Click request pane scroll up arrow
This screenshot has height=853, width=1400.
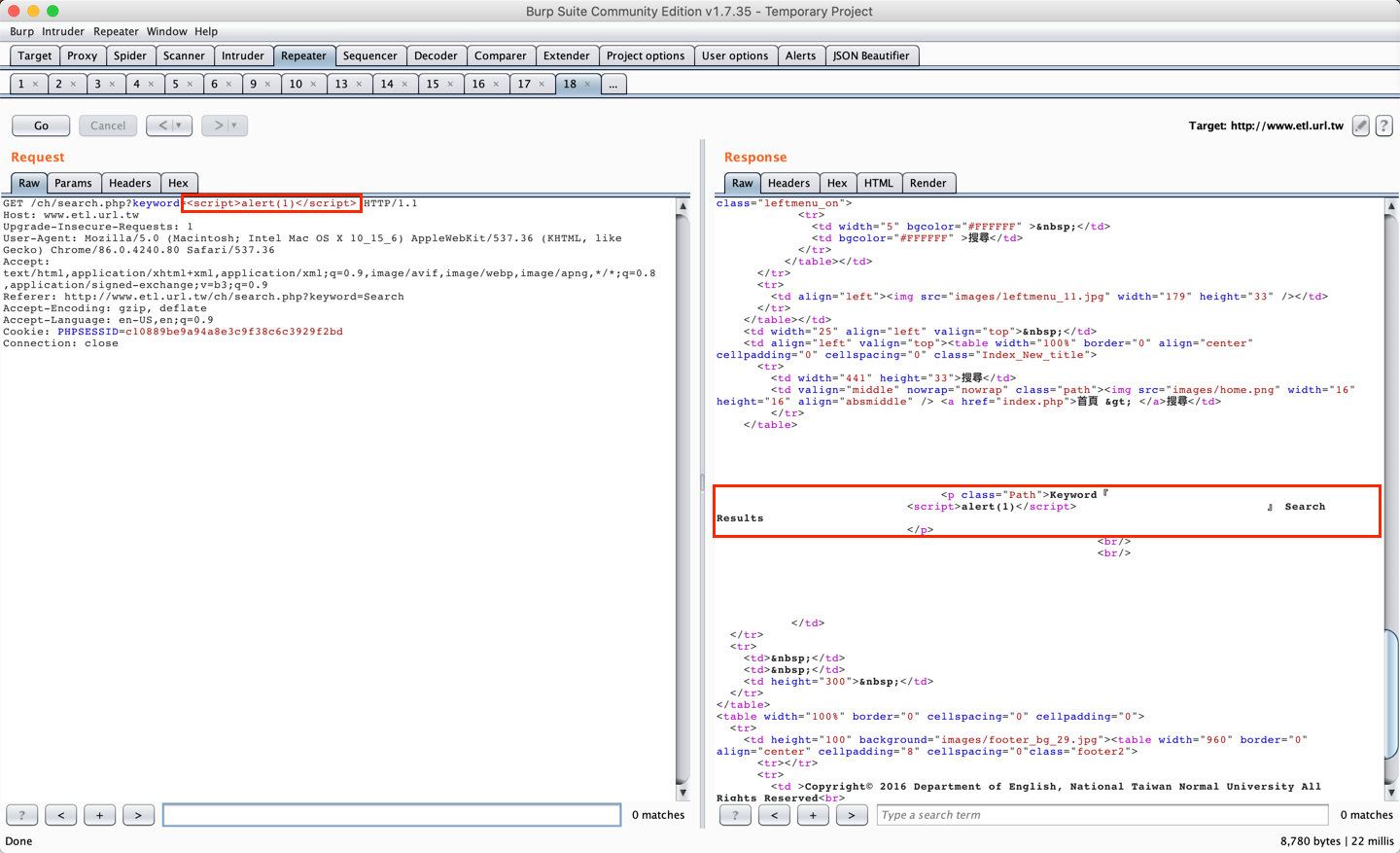point(682,206)
